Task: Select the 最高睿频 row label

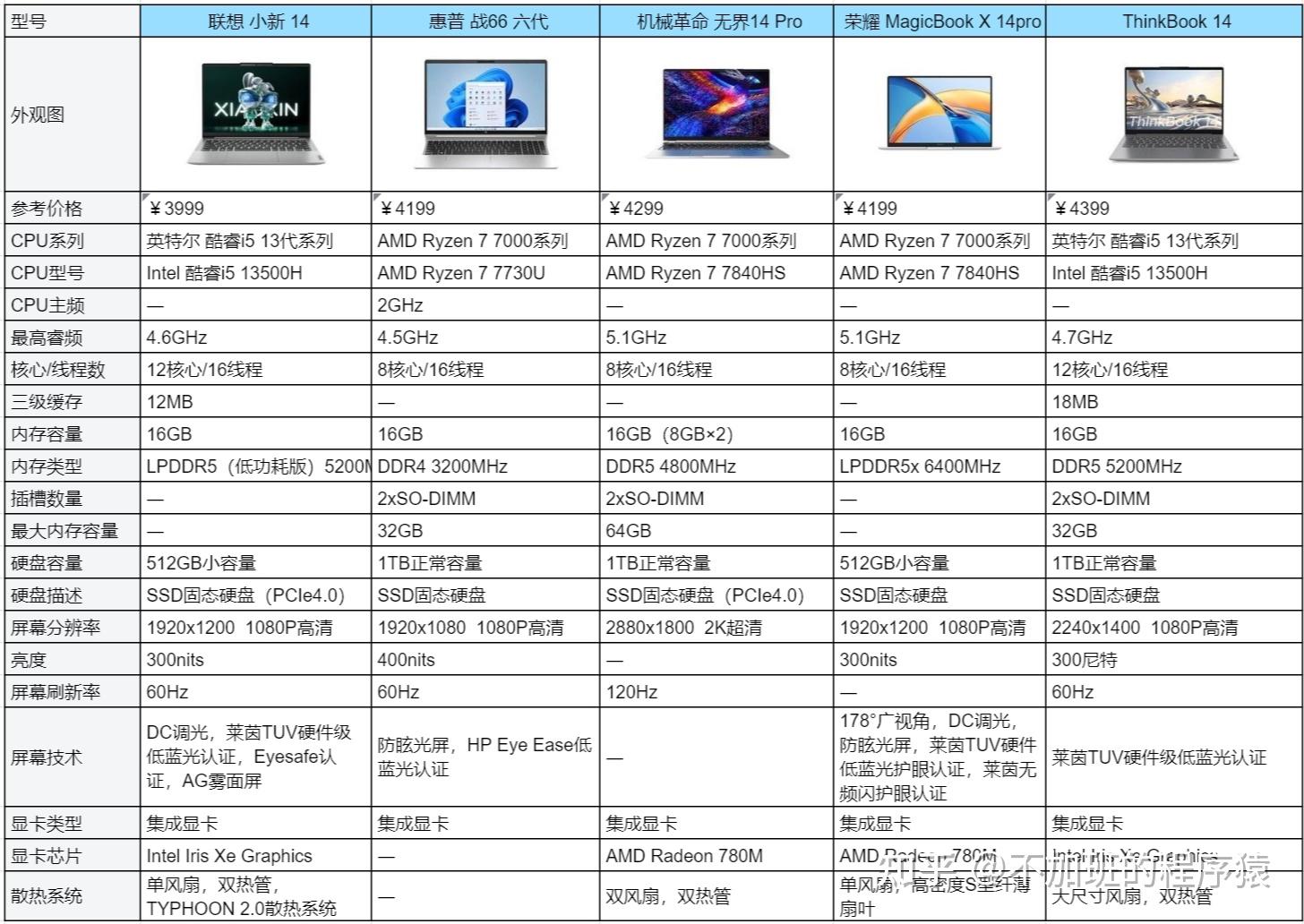Action: [73, 338]
